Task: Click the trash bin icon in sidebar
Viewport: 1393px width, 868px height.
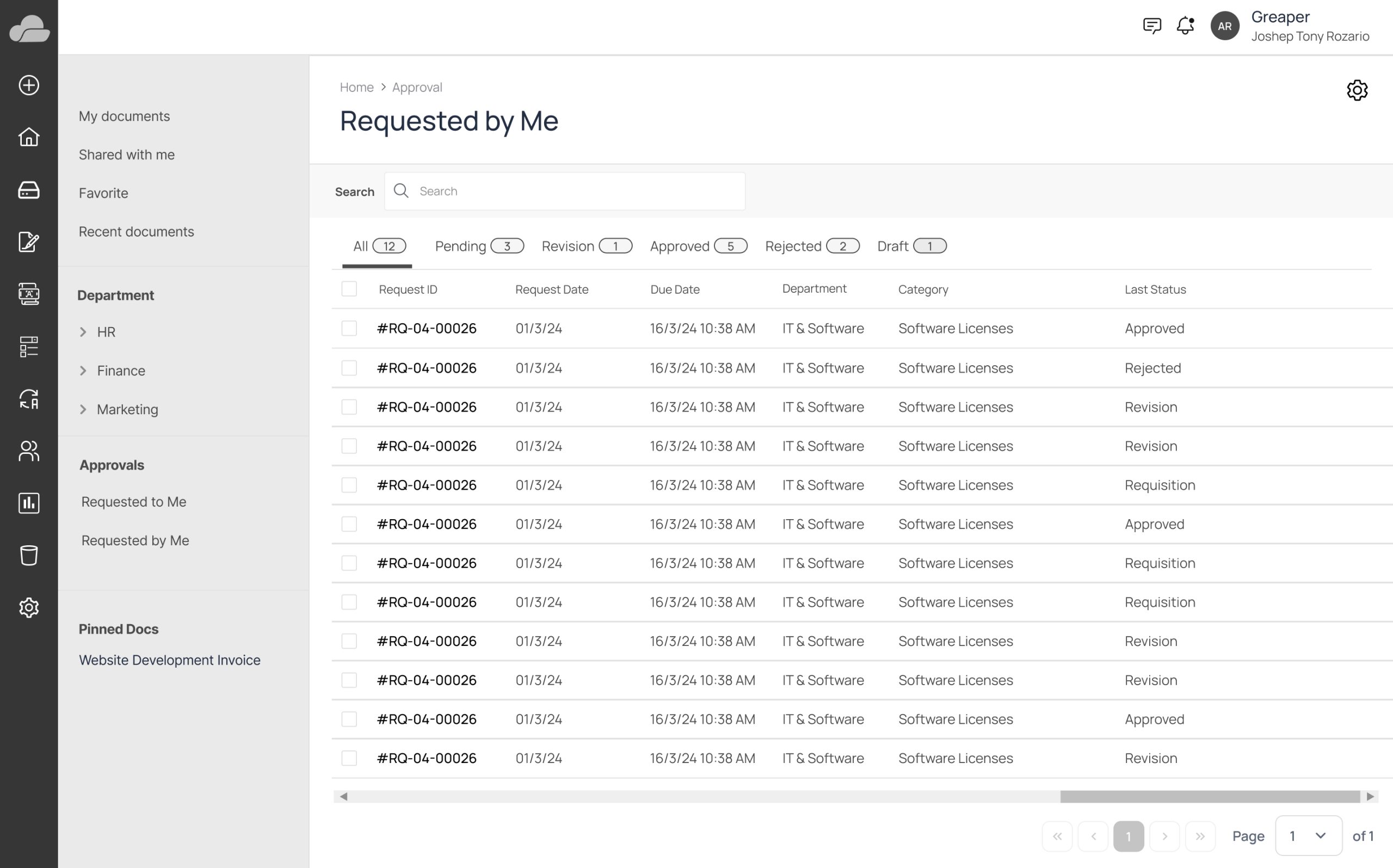Action: click(x=29, y=555)
